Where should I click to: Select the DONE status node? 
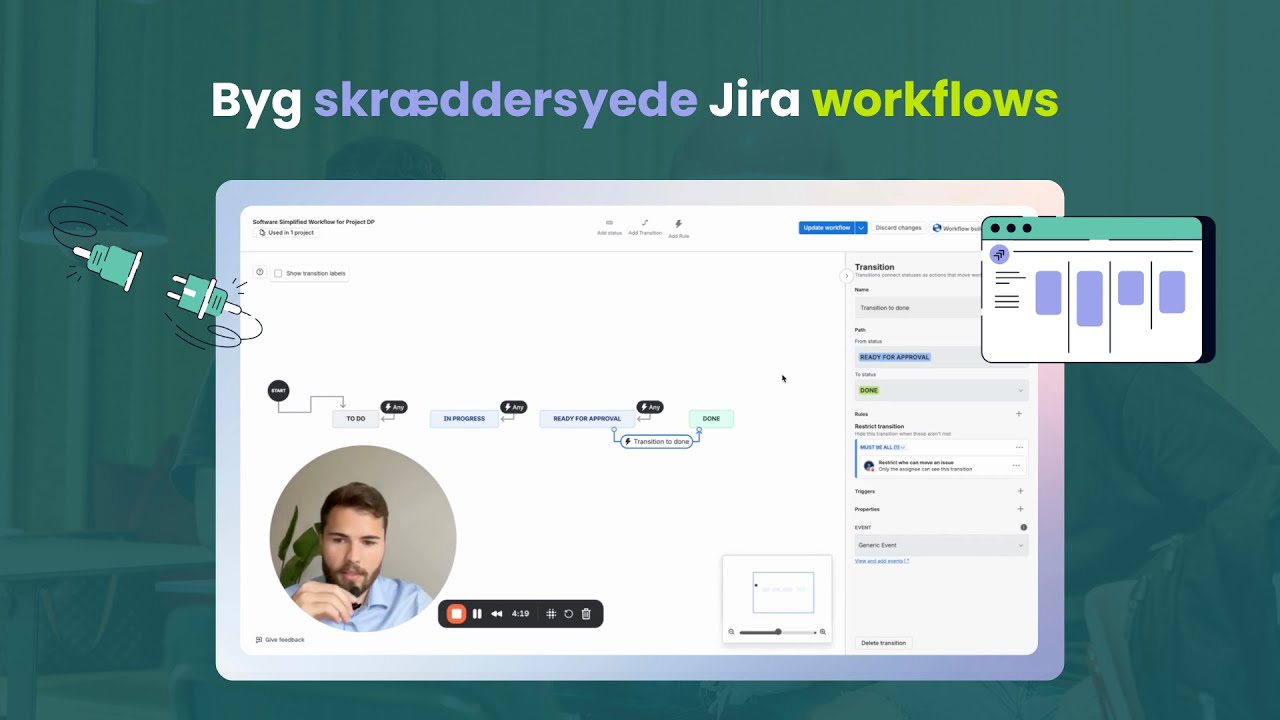(711, 419)
